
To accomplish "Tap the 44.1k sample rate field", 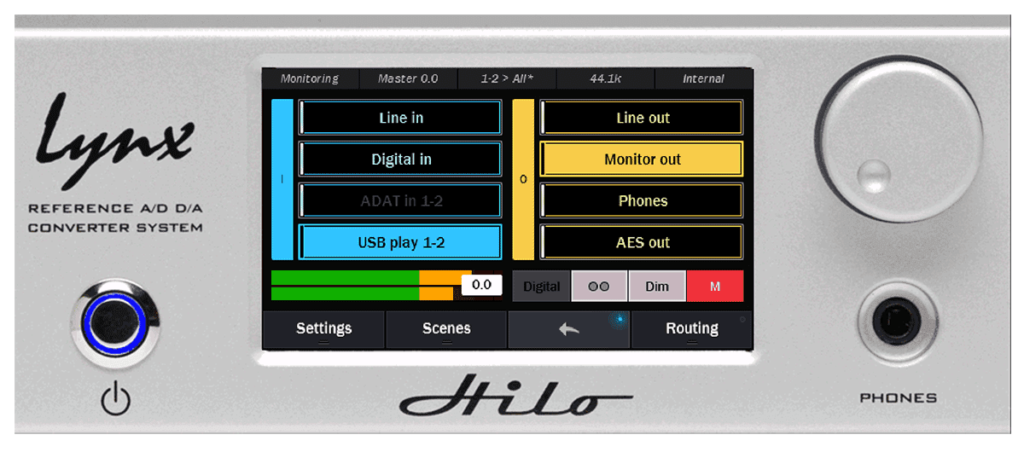I will point(605,79).
